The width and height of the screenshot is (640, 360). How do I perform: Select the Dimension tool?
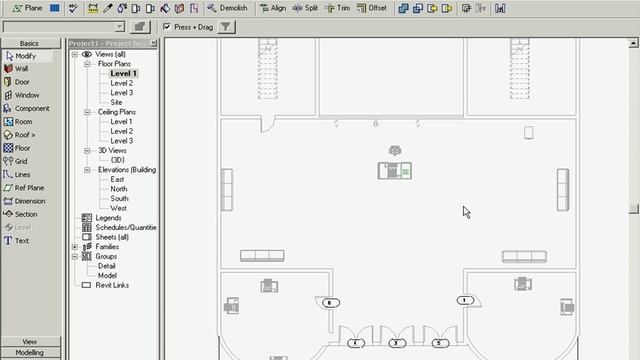24,201
